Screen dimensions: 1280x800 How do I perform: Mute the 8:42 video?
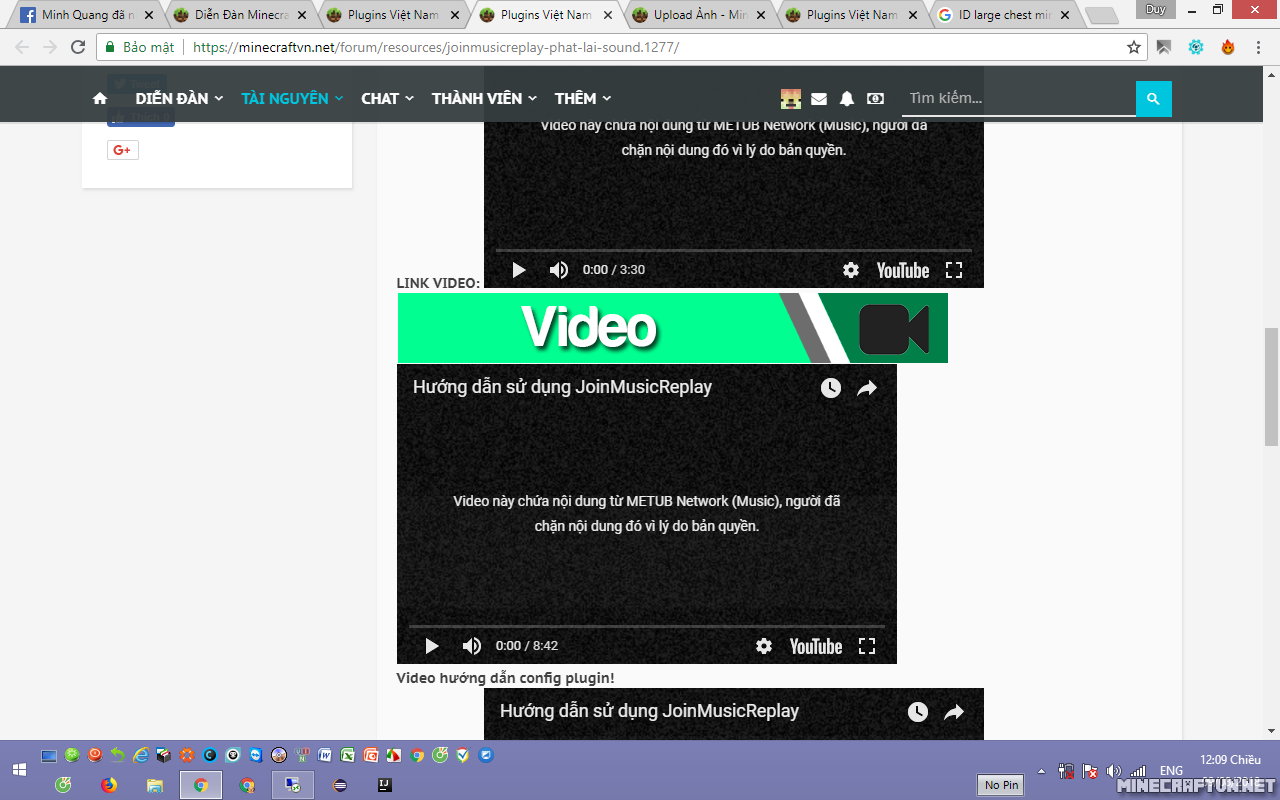472,646
